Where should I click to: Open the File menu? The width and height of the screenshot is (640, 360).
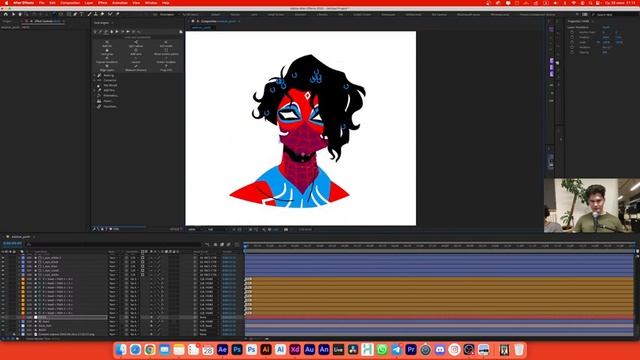pos(42,3)
